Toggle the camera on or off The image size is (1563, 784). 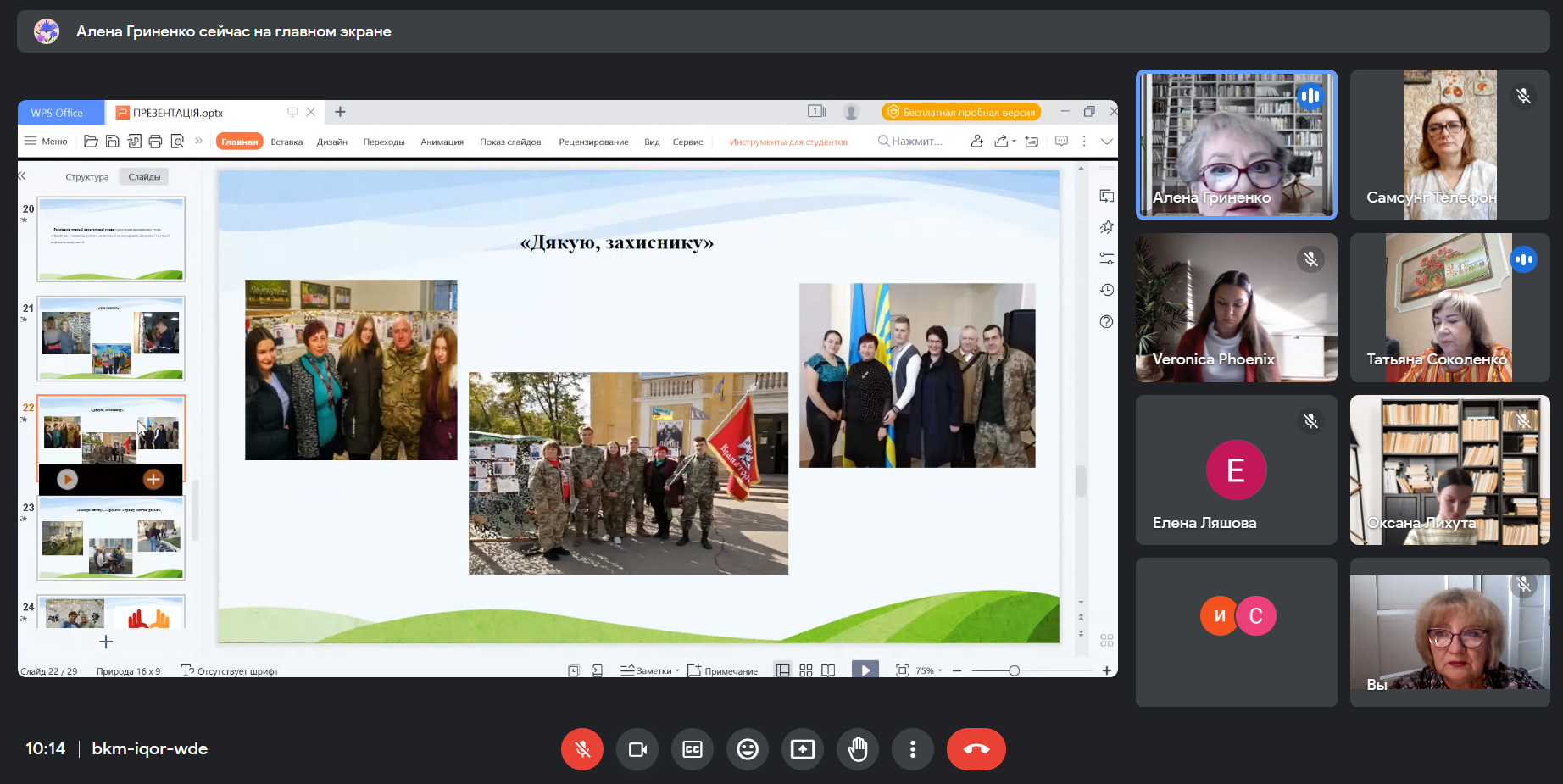pyautogui.click(x=637, y=749)
